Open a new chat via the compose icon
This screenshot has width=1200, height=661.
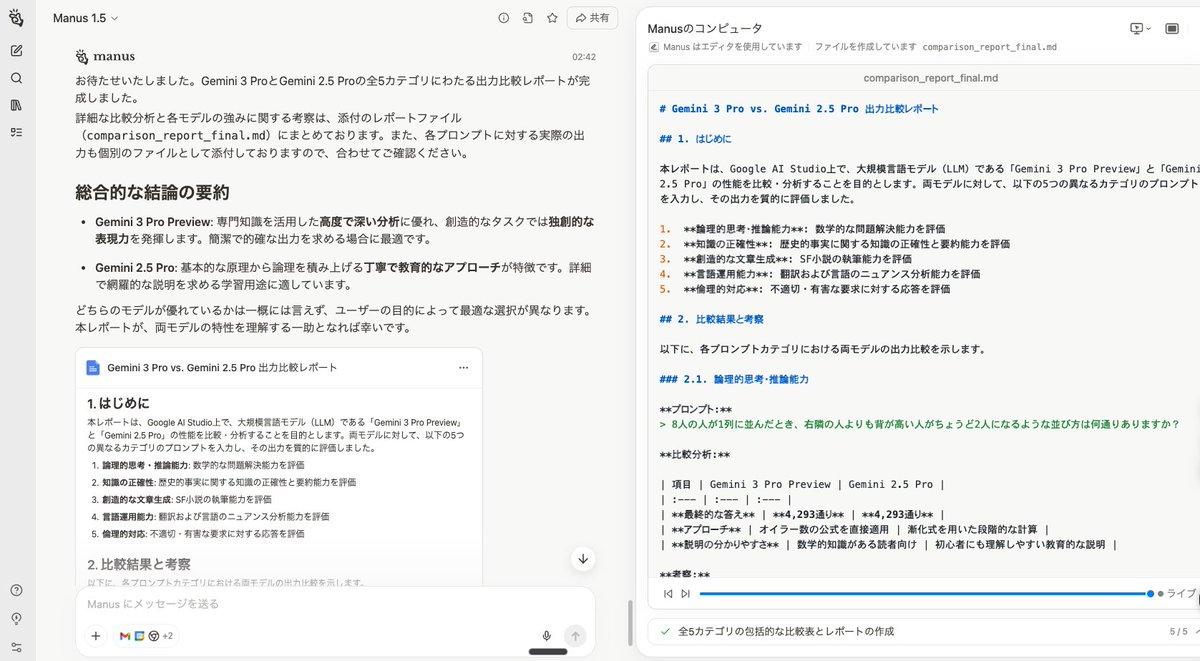[x=15, y=48]
